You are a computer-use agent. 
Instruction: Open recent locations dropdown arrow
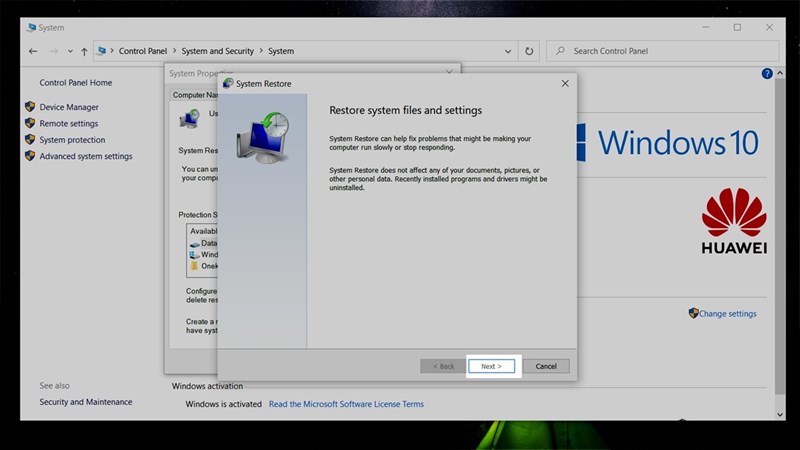pos(70,51)
